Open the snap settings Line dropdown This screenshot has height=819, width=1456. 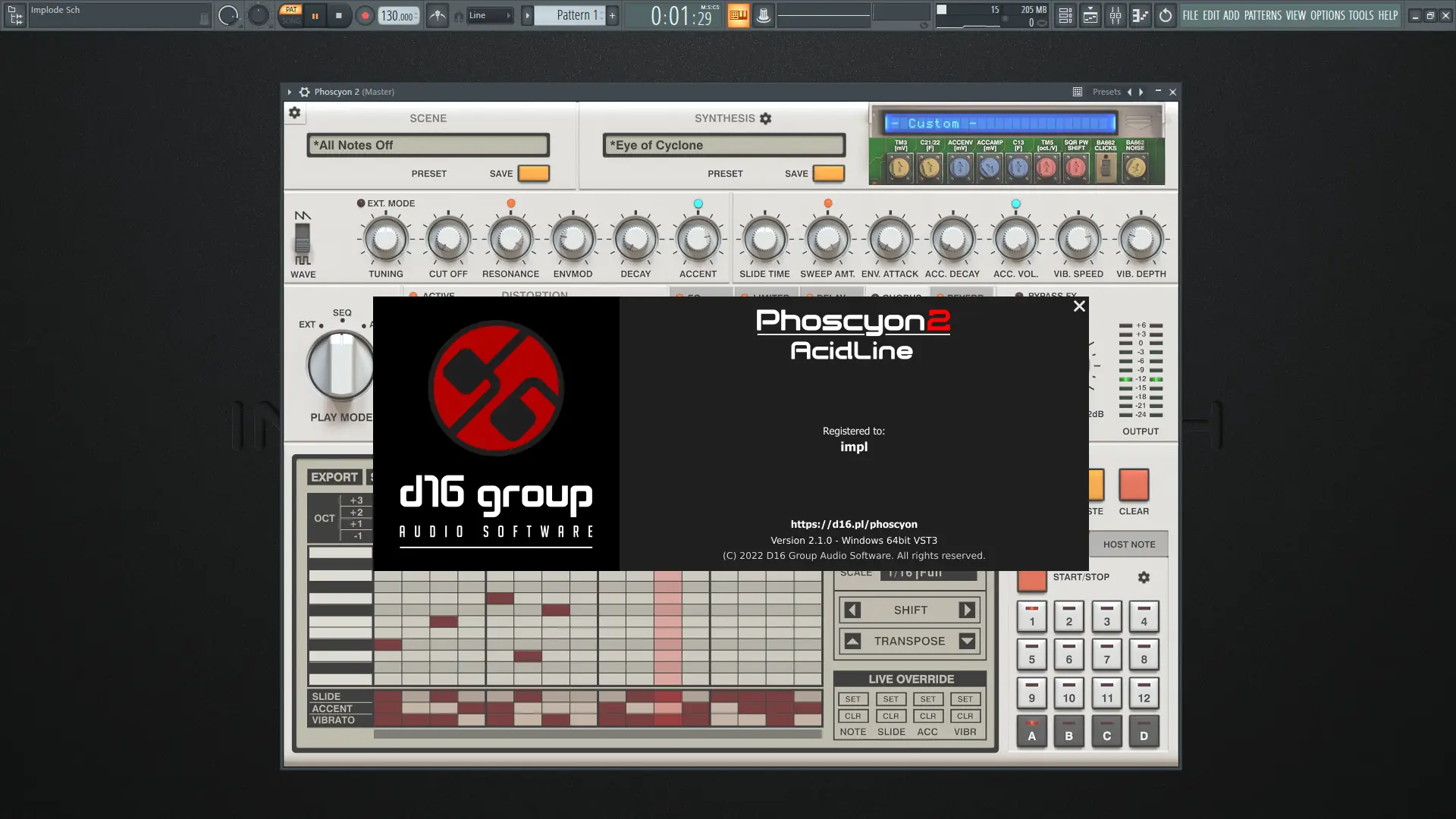click(489, 15)
